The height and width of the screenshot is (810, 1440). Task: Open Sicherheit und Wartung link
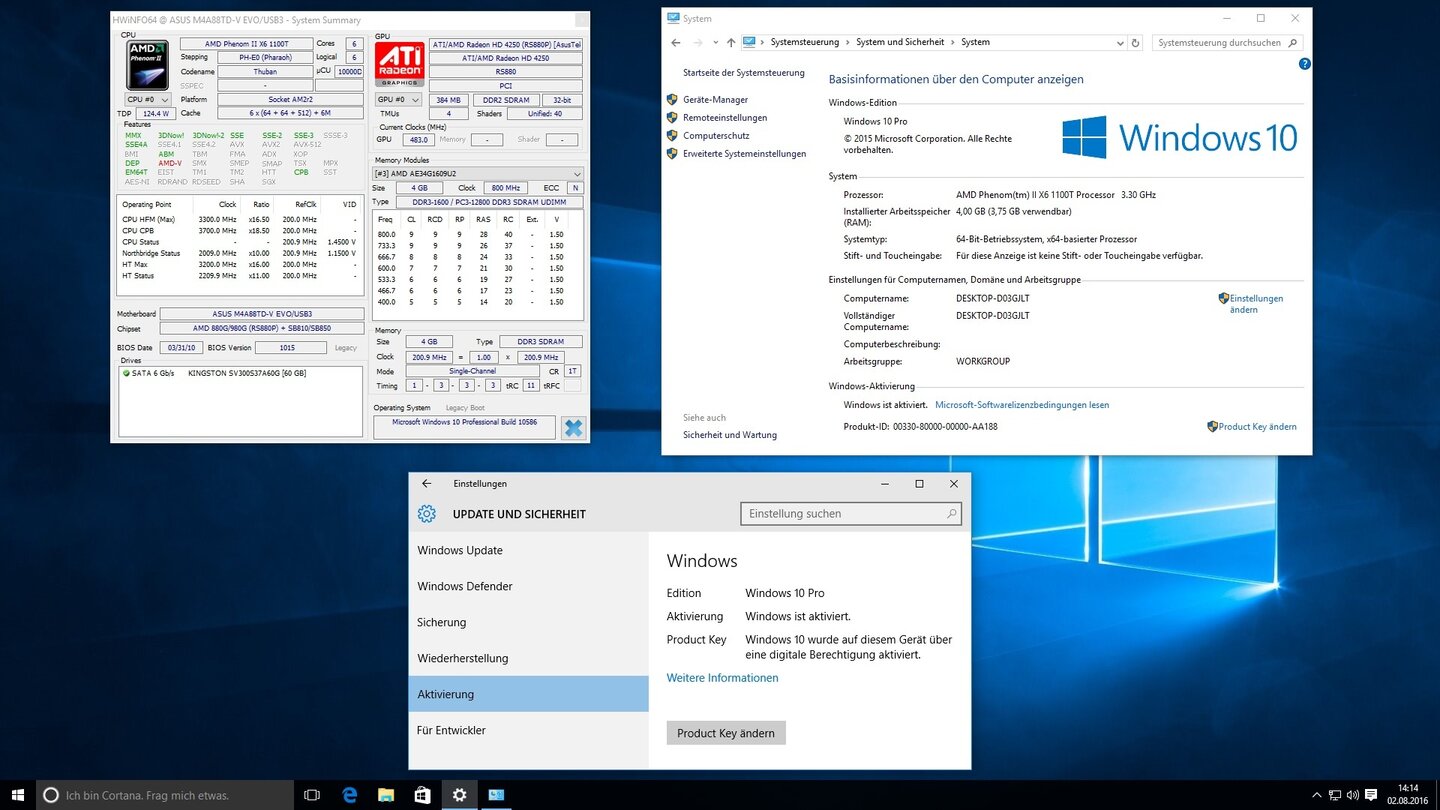[x=730, y=435]
